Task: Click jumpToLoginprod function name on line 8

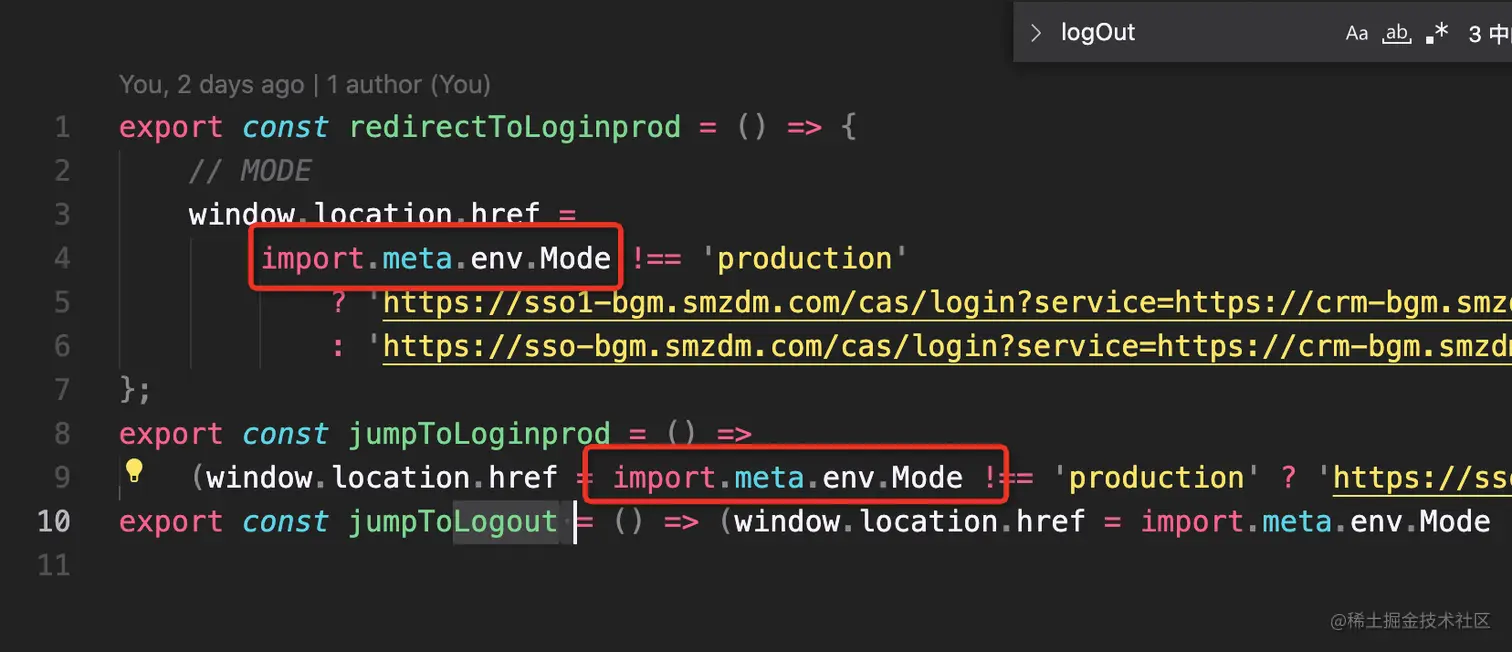Action: click(x=478, y=434)
